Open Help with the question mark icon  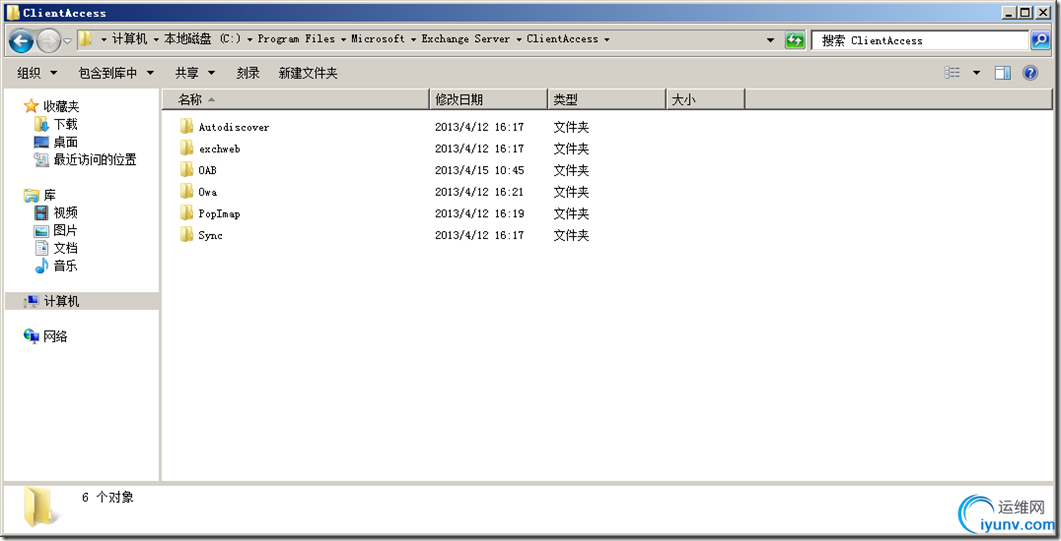1031,72
